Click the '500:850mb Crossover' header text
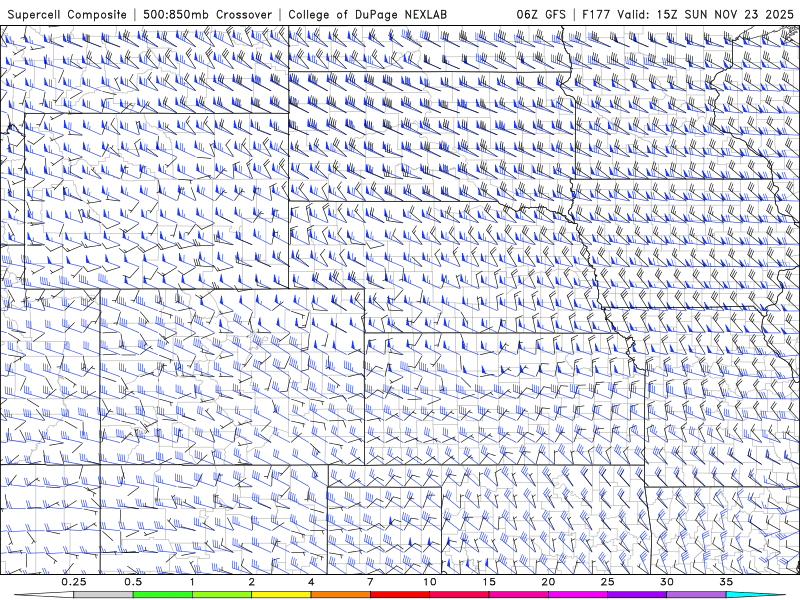 coord(208,14)
